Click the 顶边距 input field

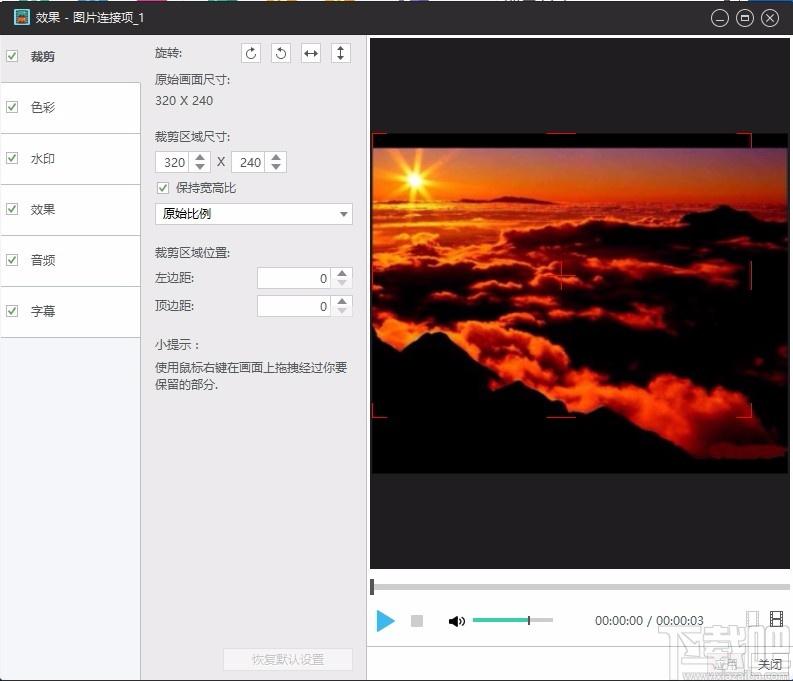pyautogui.click(x=294, y=306)
